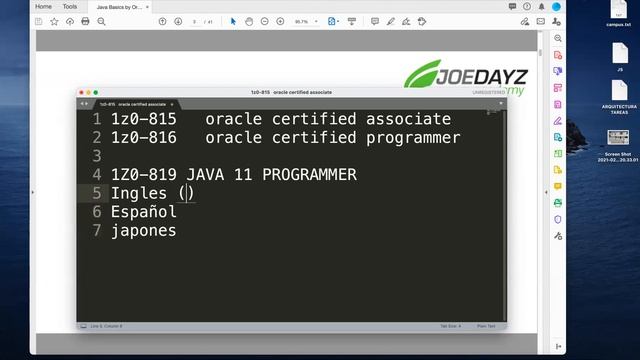Add a comment with the speech bubble tool
Image resolution: width=640 pixels, height=360 pixels.
[375, 22]
